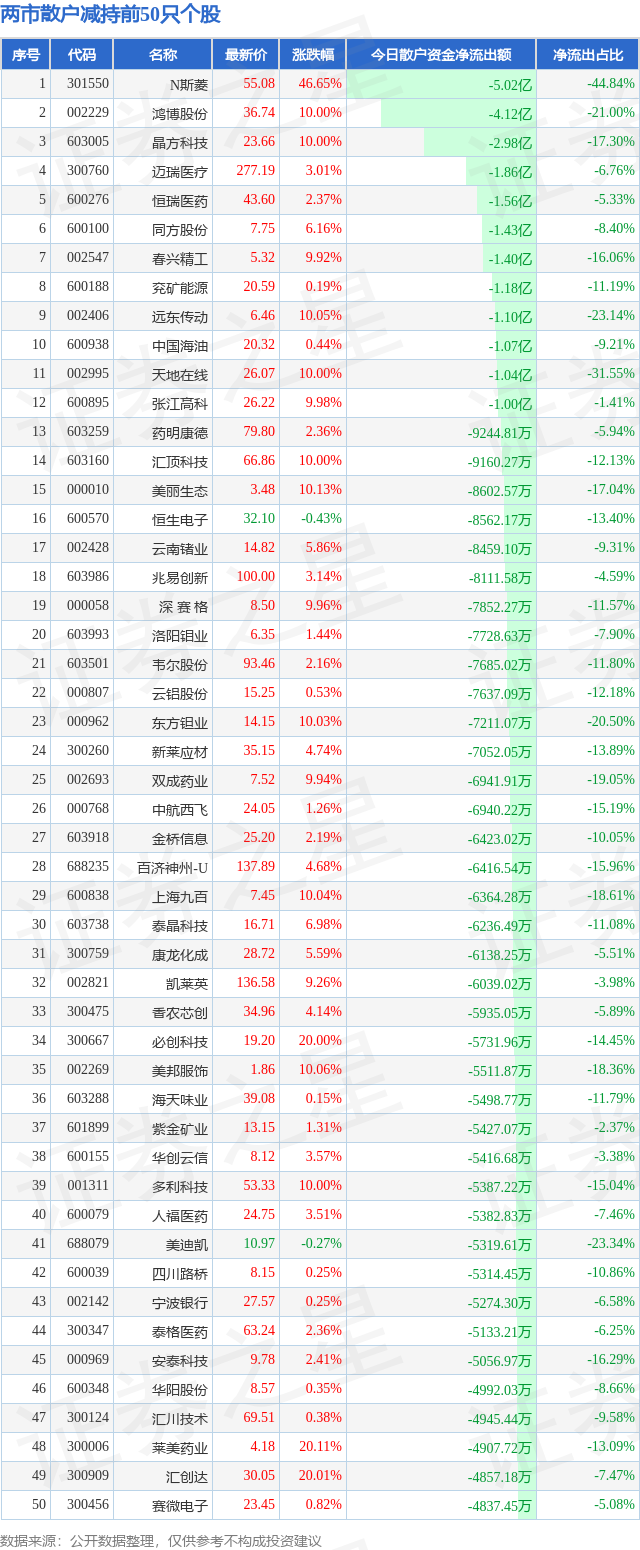Select stock name 鸿博股份
The height and width of the screenshot is (1550, 640).
tap(180, 113)
